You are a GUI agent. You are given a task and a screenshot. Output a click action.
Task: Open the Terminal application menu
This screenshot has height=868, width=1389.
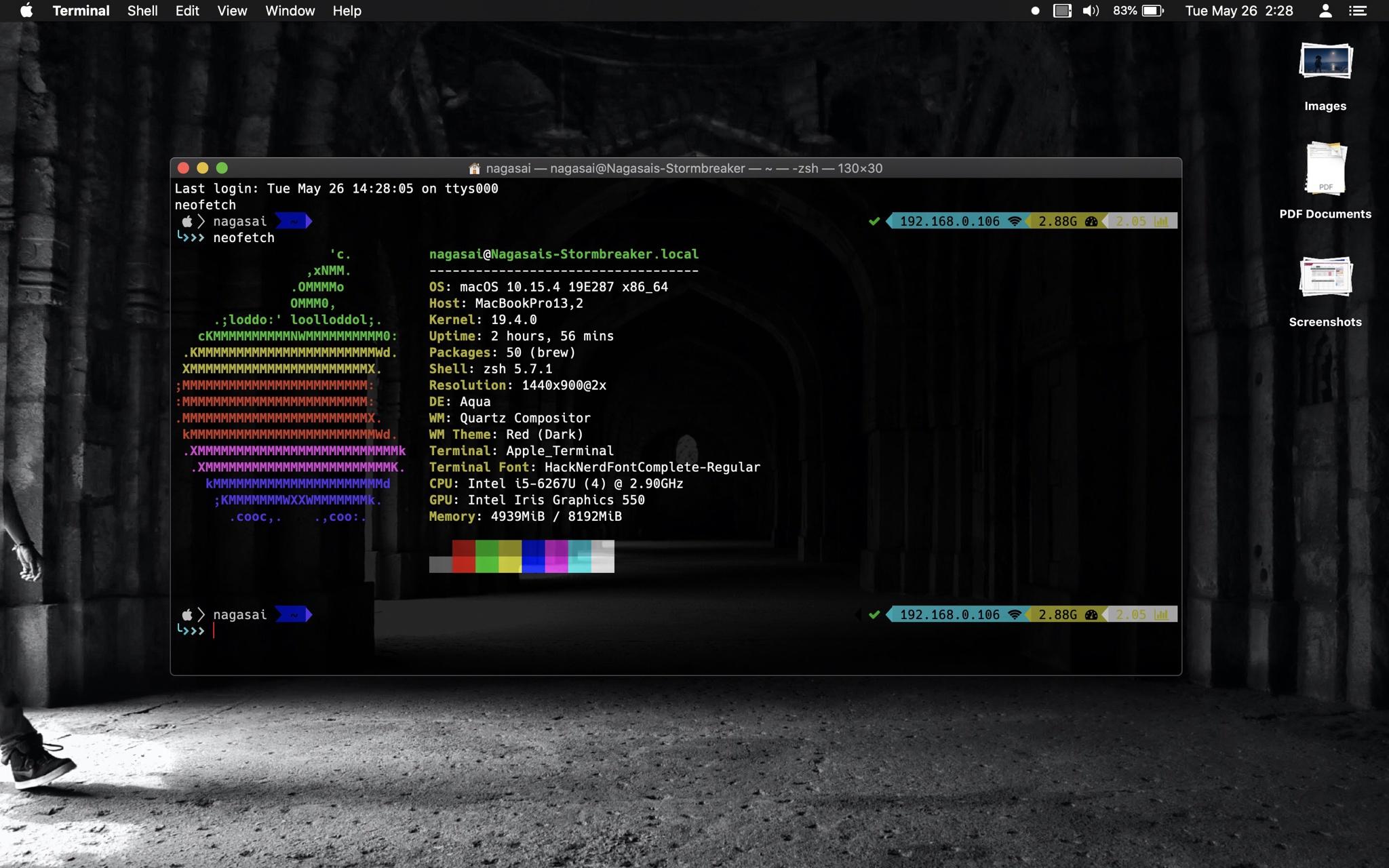tap(81, 11)
